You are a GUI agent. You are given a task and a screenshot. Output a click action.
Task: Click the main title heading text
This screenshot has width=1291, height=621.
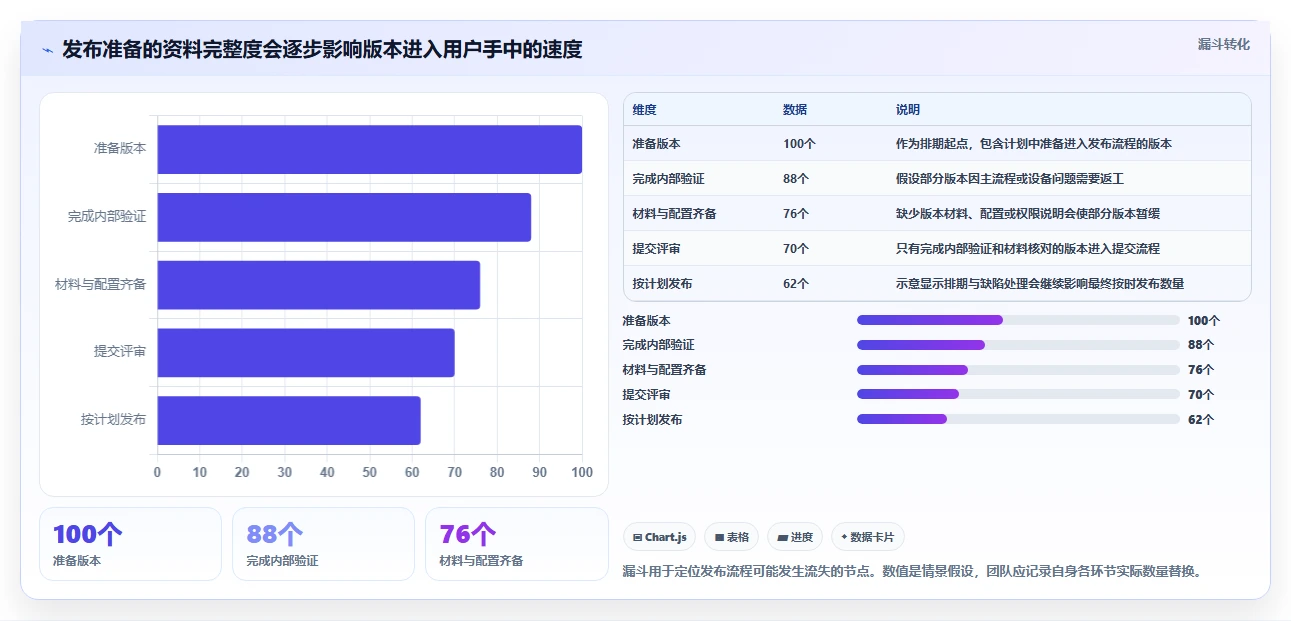(x=322, y=49)
